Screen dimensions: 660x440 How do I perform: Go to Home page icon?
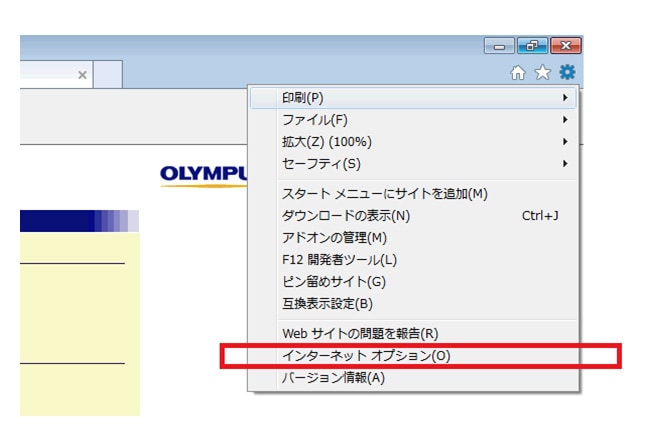point(518,72)
